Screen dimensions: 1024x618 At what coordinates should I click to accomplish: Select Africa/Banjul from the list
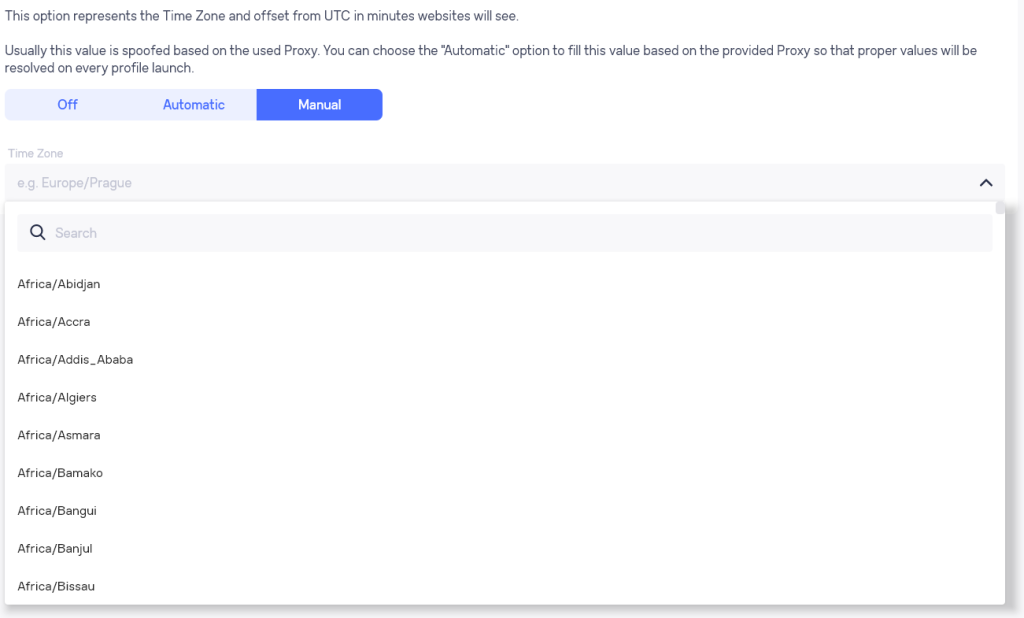tap(504, 549)
